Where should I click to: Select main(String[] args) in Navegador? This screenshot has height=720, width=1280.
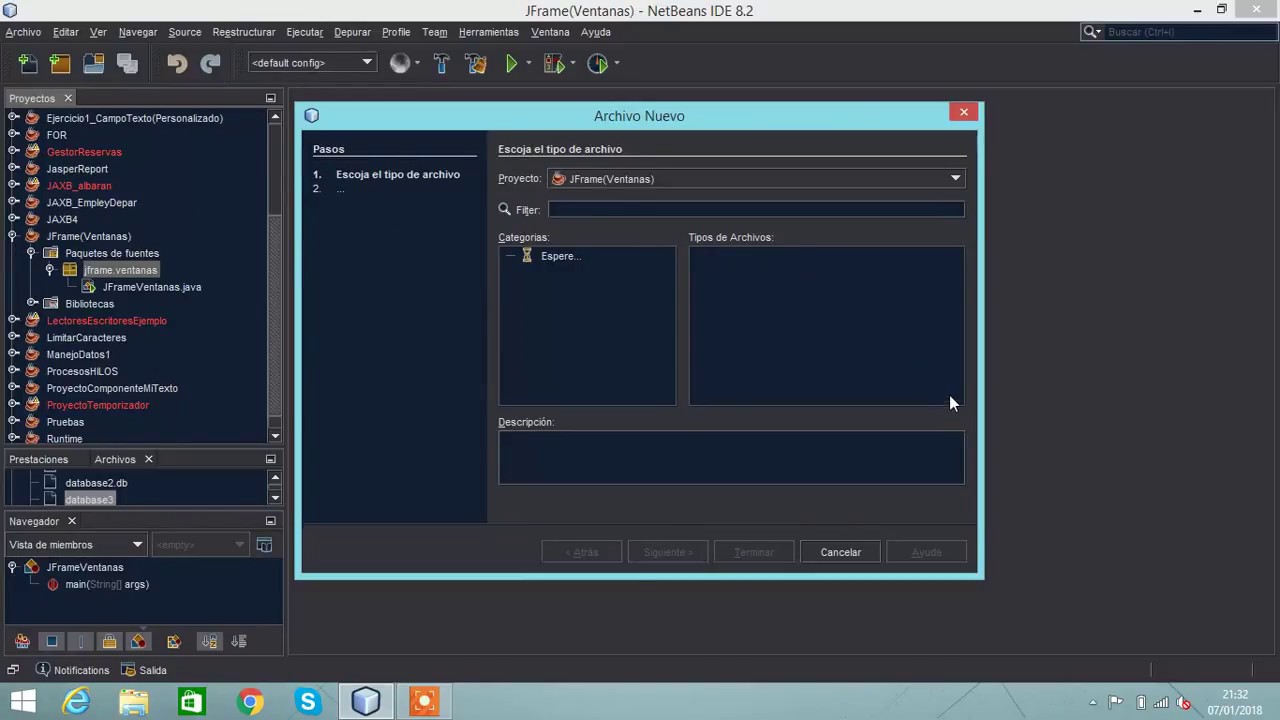coord(107,584)
